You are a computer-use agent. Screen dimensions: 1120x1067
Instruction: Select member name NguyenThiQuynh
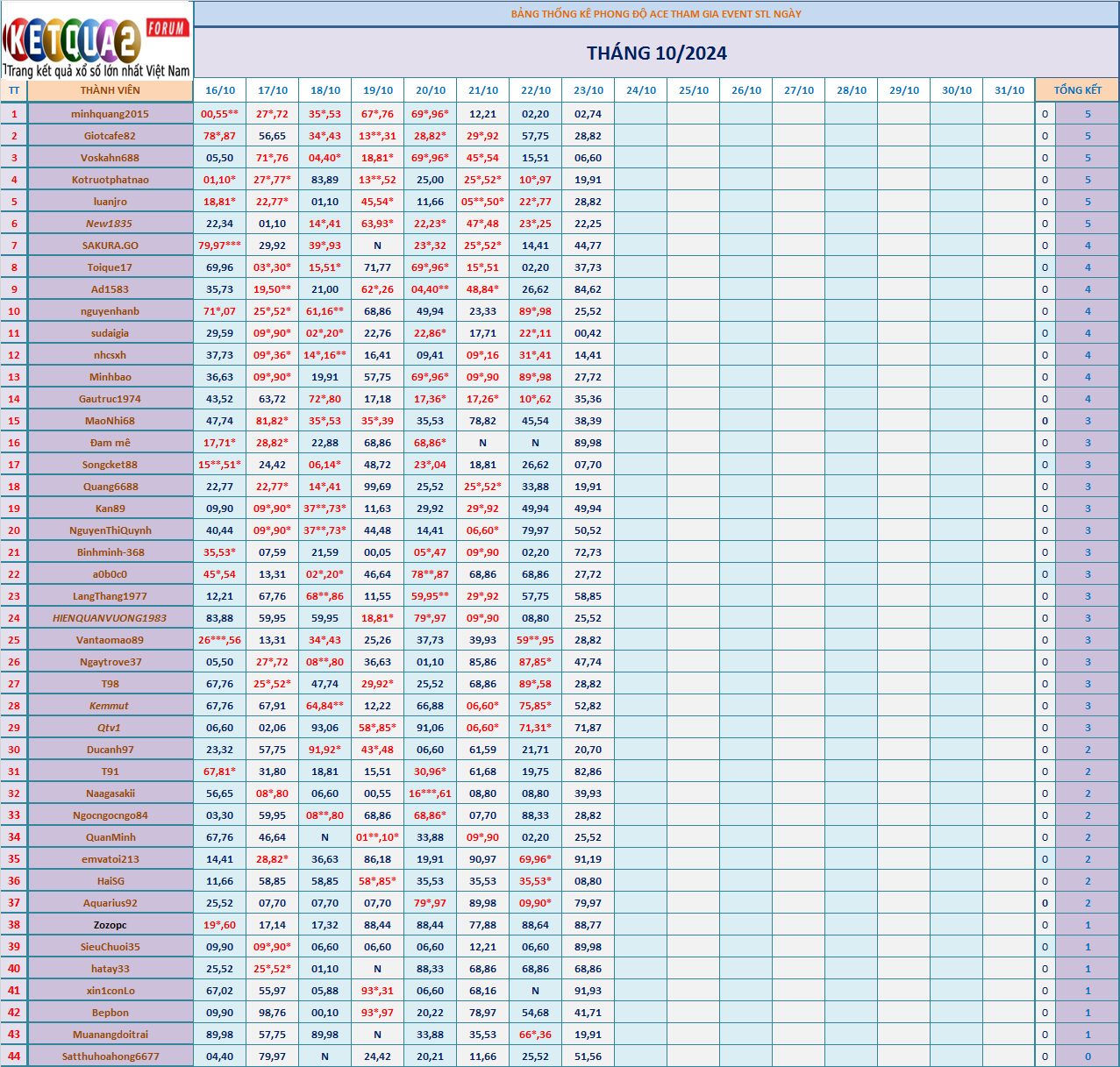point(111,530)
